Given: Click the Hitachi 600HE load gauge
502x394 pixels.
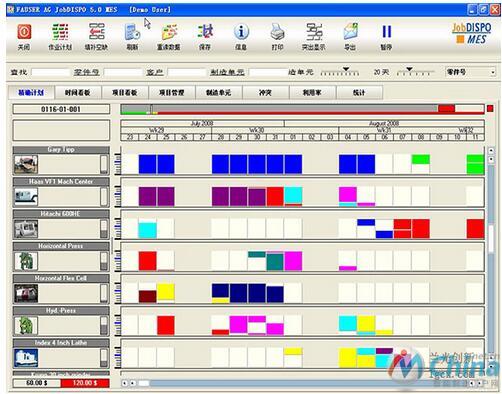Looking at the screenshot, I should [x=104, y=229].
